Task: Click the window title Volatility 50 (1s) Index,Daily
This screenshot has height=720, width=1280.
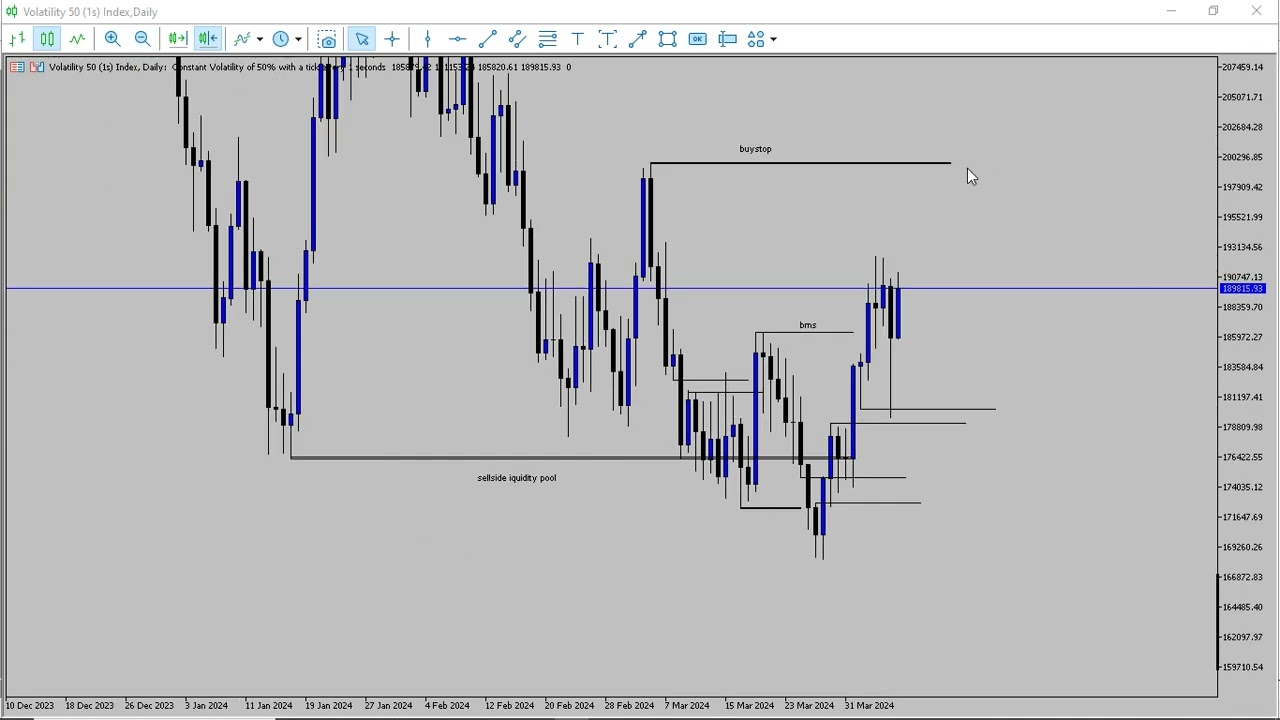Action: click(x=90, y=12)
